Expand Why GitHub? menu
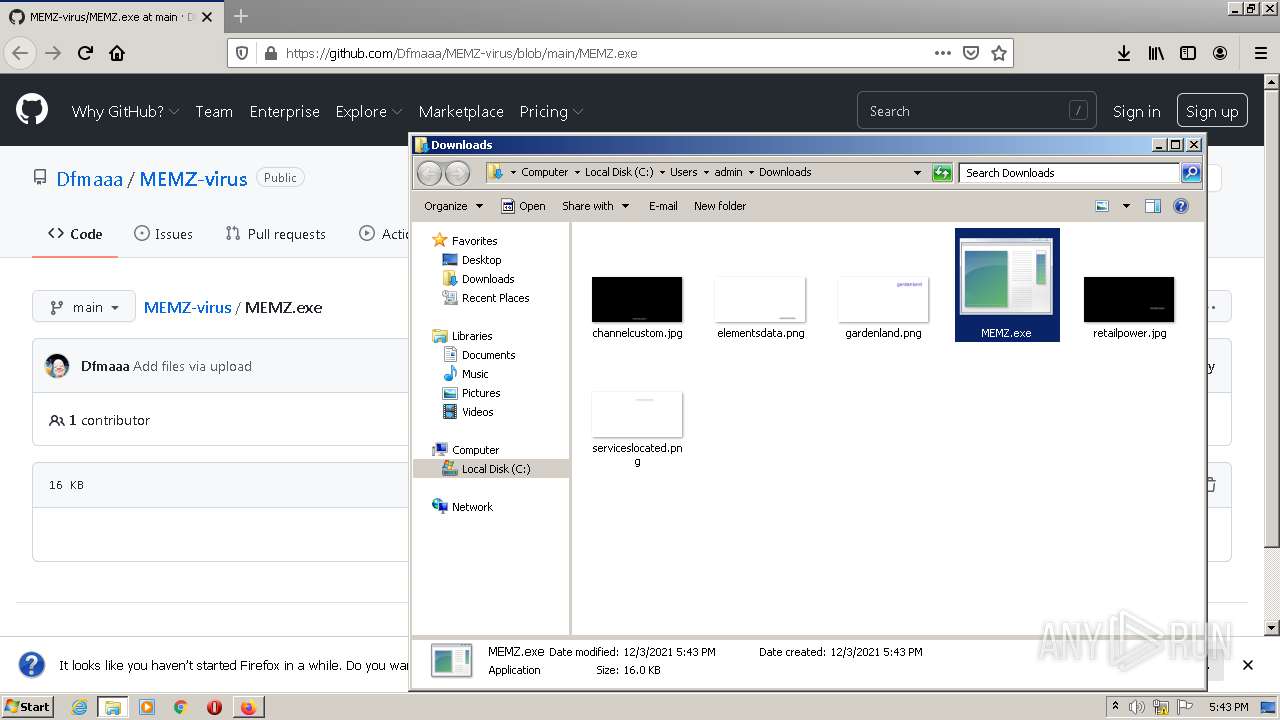Viewport: 1280px width, 720px height. pos(125,111)
